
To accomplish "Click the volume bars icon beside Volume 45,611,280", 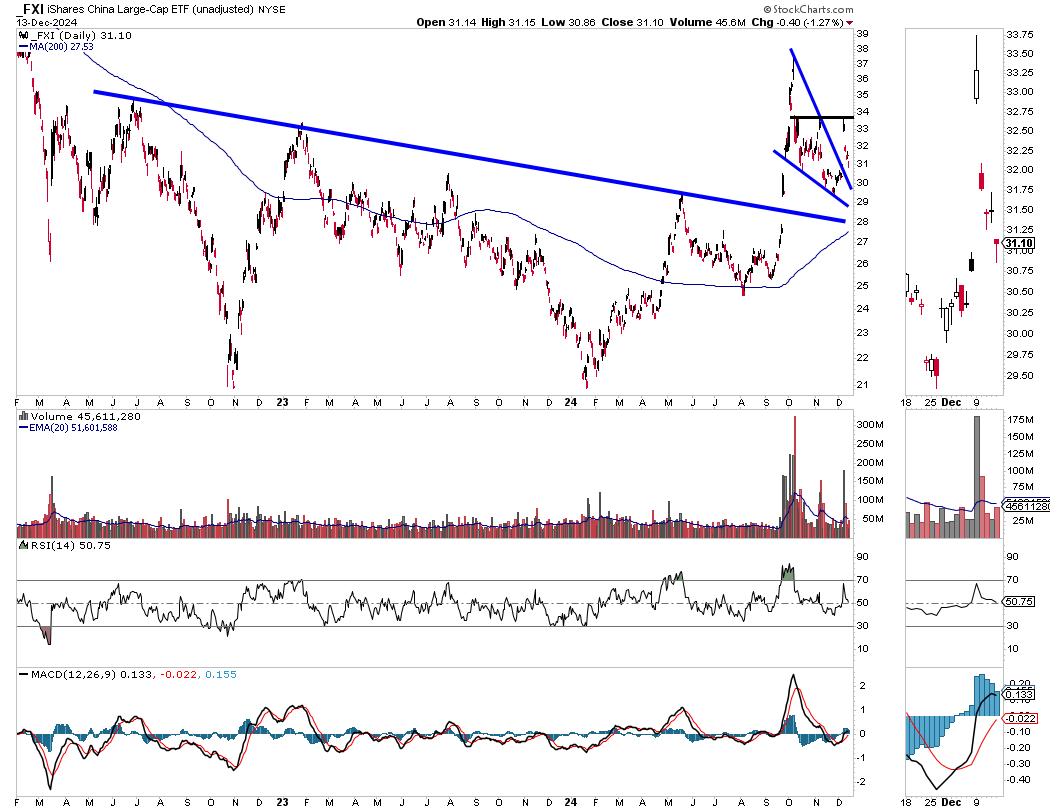I will coord(23,416).
